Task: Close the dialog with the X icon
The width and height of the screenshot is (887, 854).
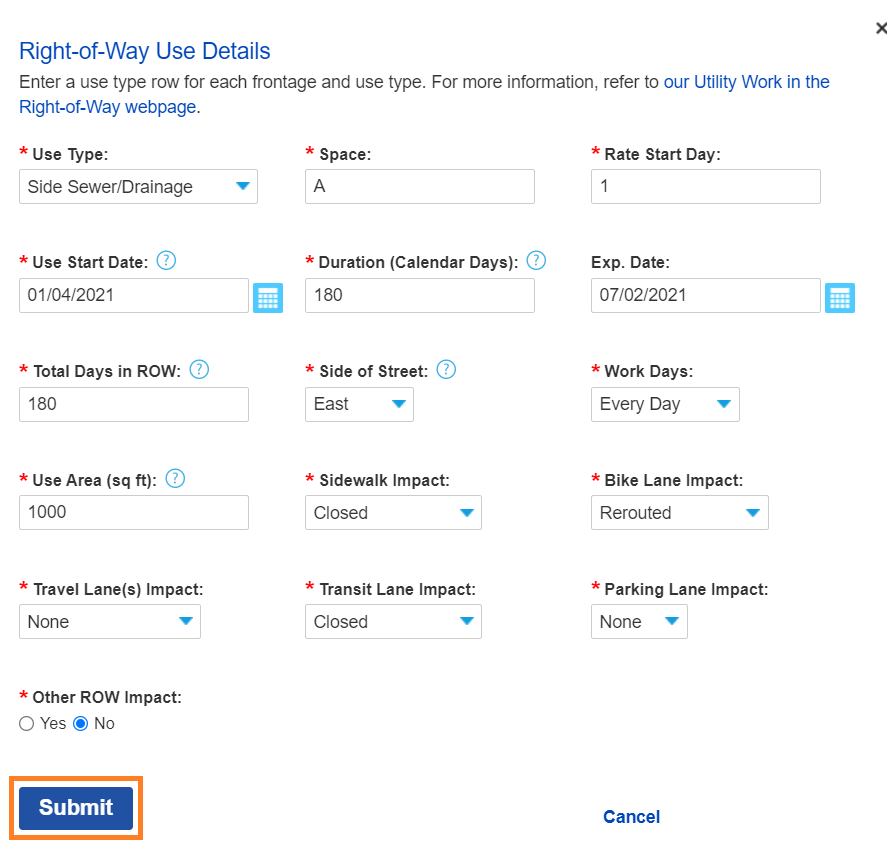Action: tap(880, 29)
